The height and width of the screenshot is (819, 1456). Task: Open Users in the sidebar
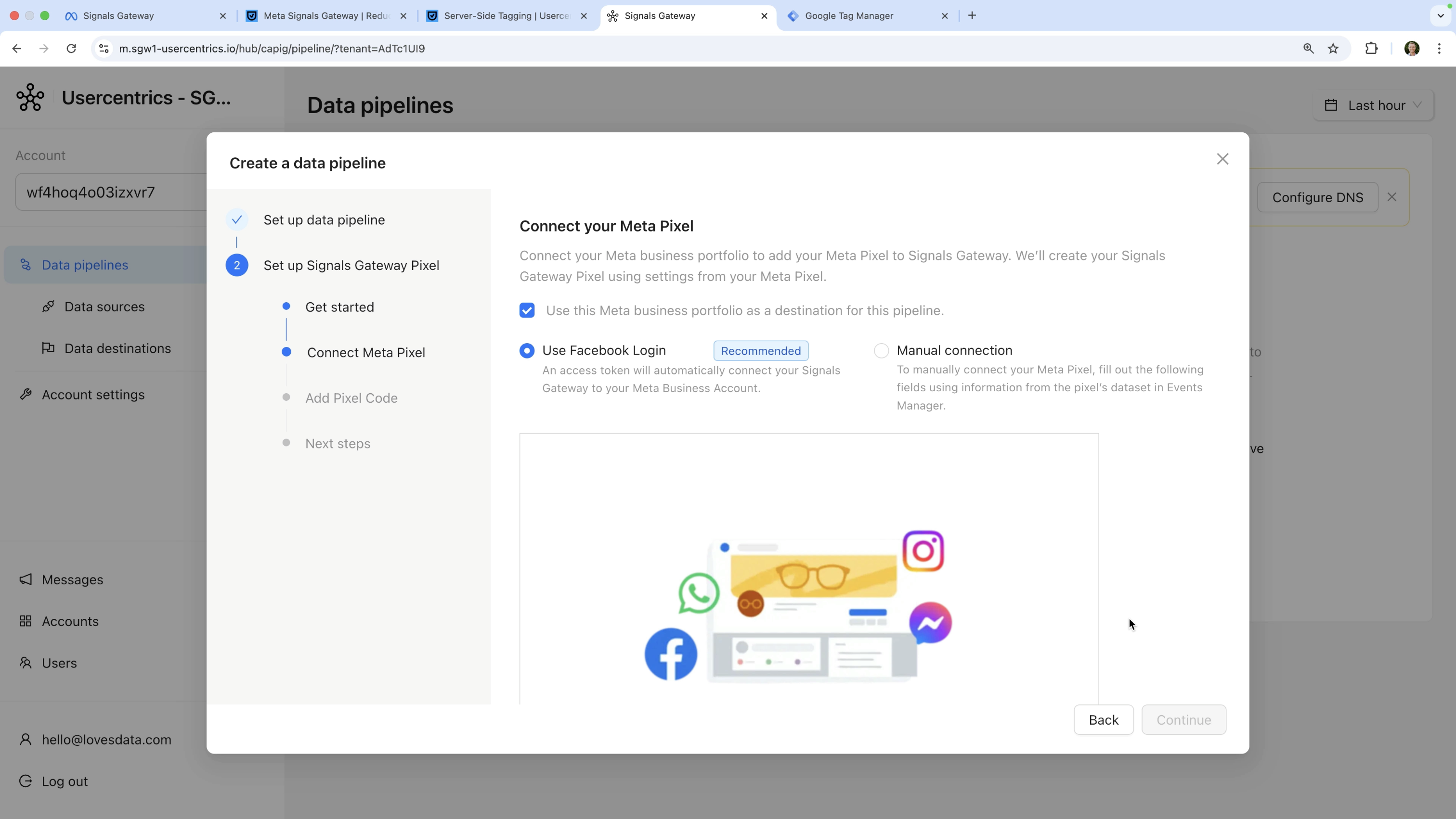59,663
